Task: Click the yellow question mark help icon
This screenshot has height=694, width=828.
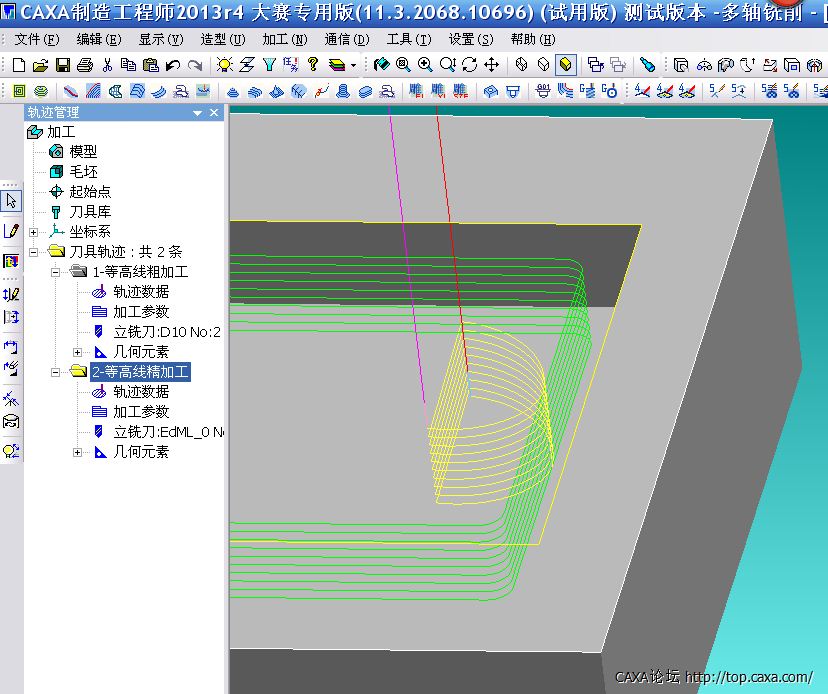Action: [313, 65]
